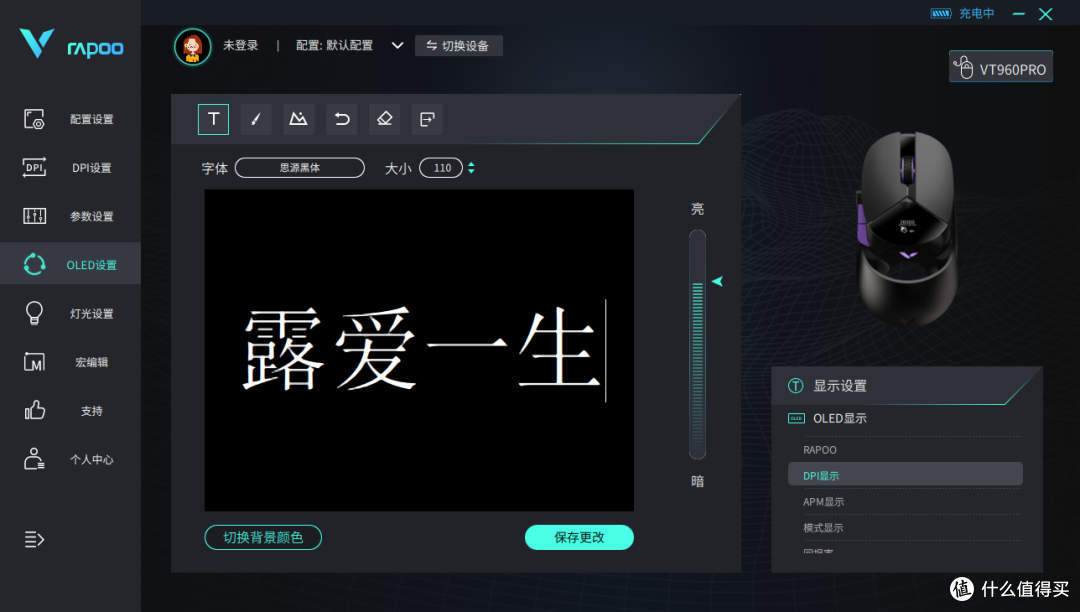
Task: Click 未登录 to log in
Action: click(x=240, y=45)
